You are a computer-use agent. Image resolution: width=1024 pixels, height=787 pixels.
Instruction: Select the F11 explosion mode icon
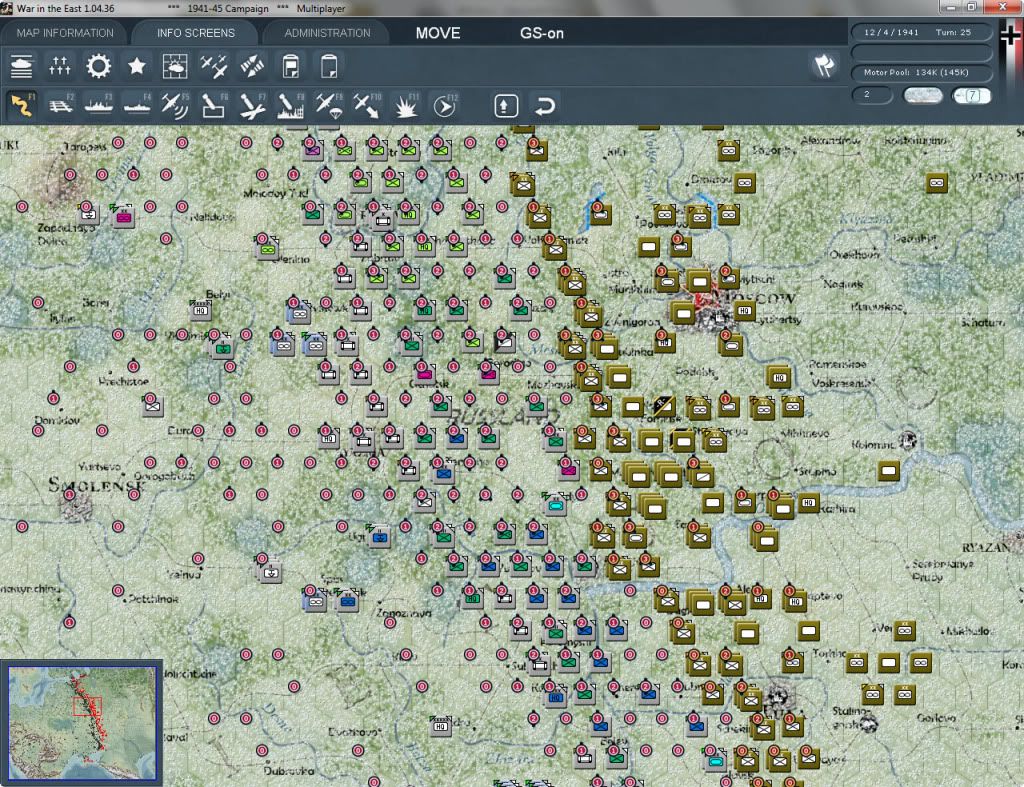tap(406, 105)
